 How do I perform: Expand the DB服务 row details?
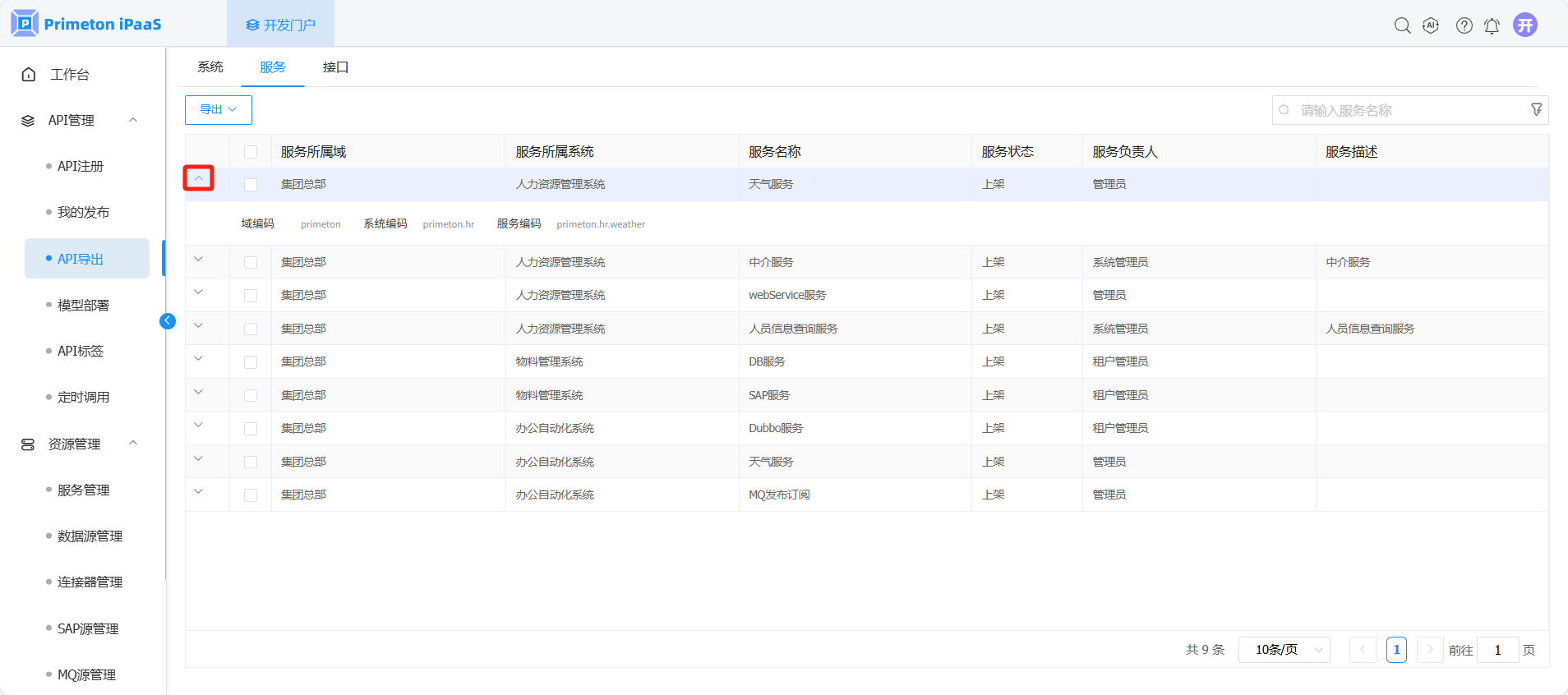199,359
